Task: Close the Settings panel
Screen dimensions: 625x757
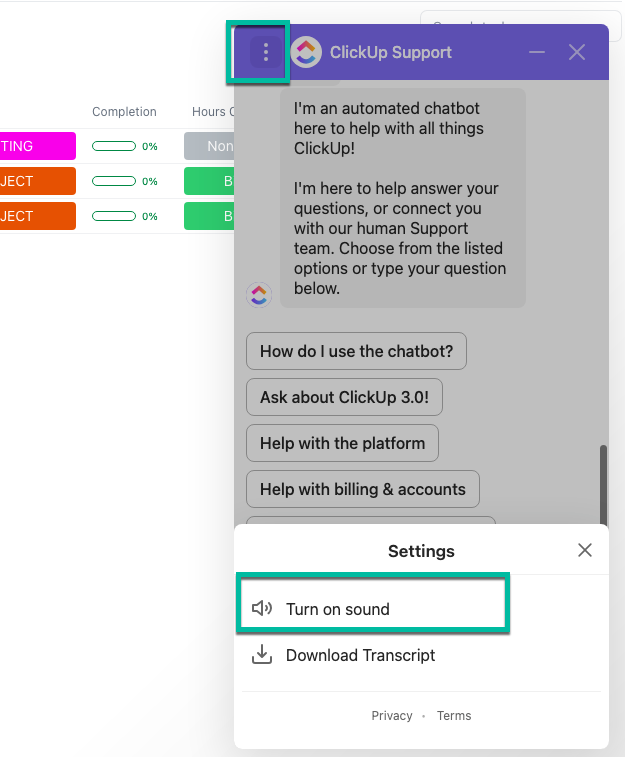Action: click(x=585, y=550)
